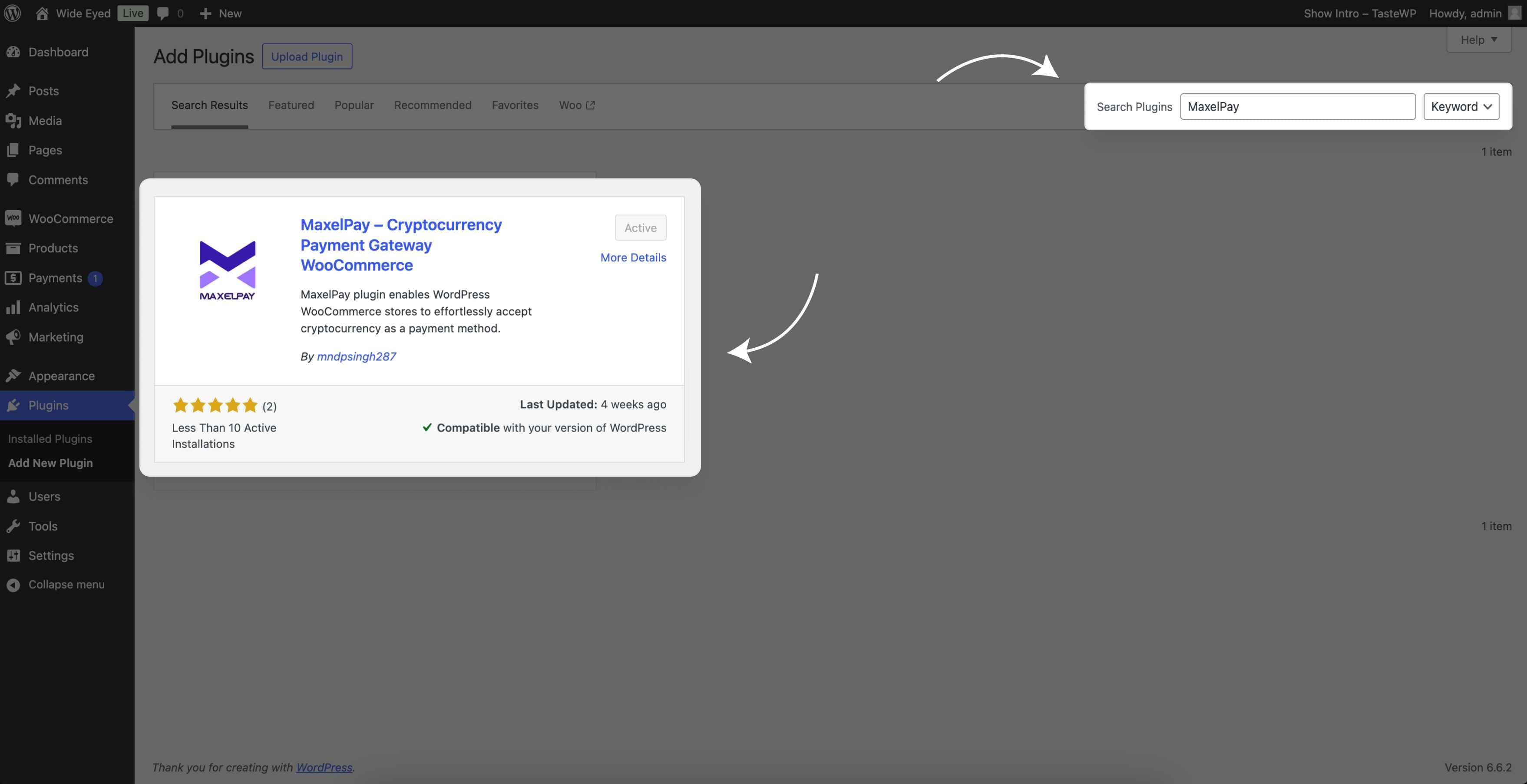The image size is (1527, 784).
Task: Click the Upload Plugin button
Action: pos(307,56)
